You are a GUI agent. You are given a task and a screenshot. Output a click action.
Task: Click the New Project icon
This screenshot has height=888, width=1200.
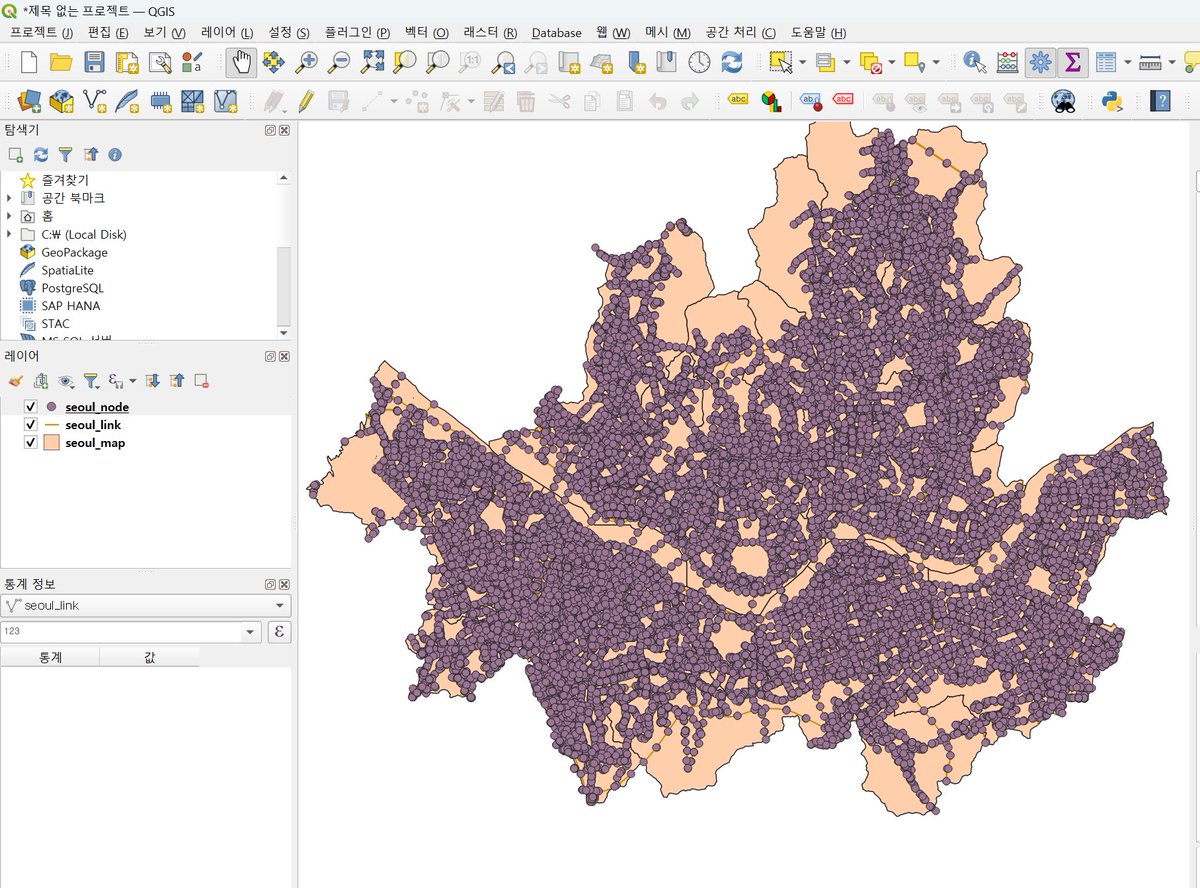(x=29, y=62)
